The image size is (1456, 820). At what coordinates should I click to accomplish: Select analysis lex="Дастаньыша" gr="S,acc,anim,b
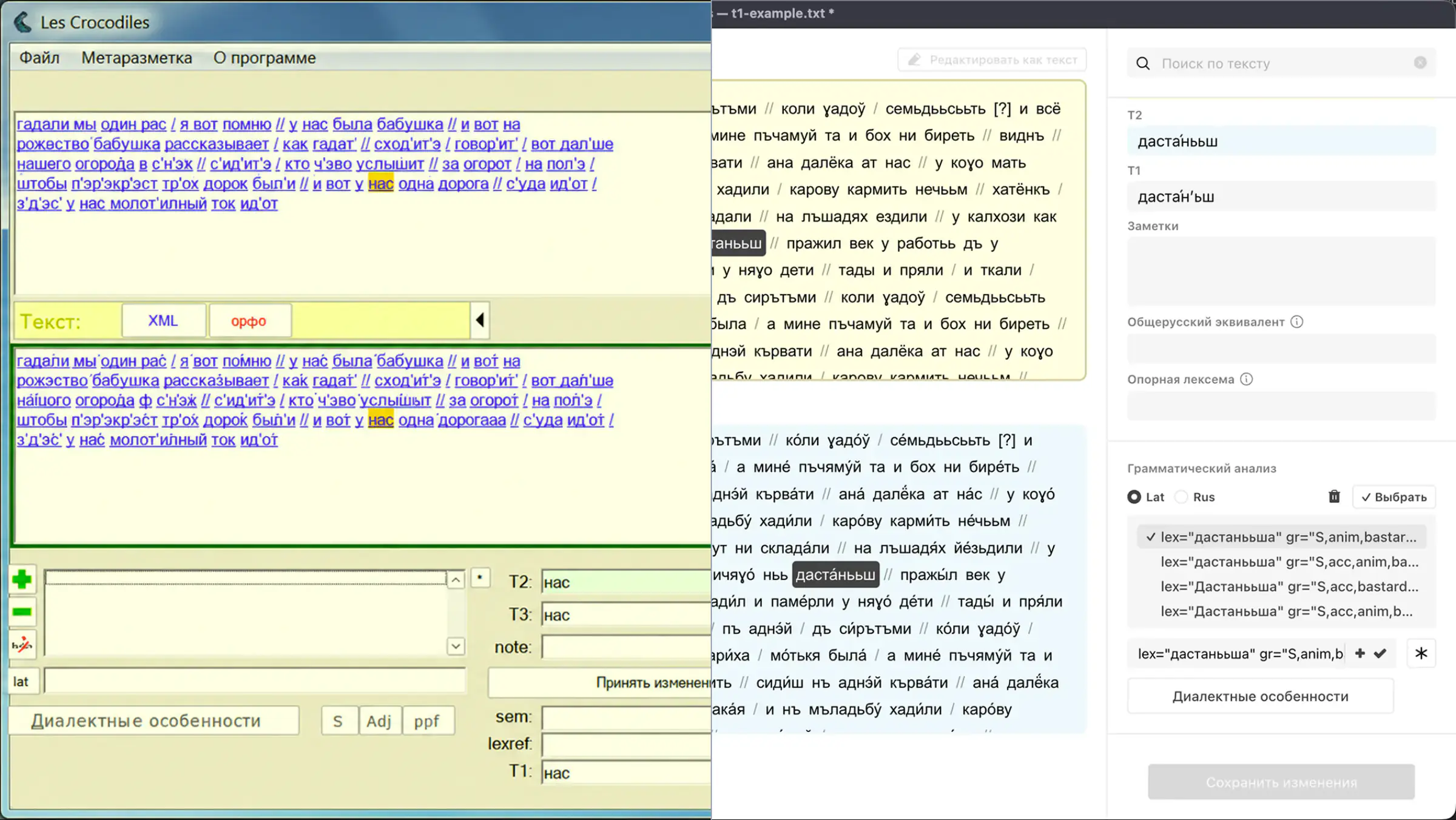[1281, 611]
